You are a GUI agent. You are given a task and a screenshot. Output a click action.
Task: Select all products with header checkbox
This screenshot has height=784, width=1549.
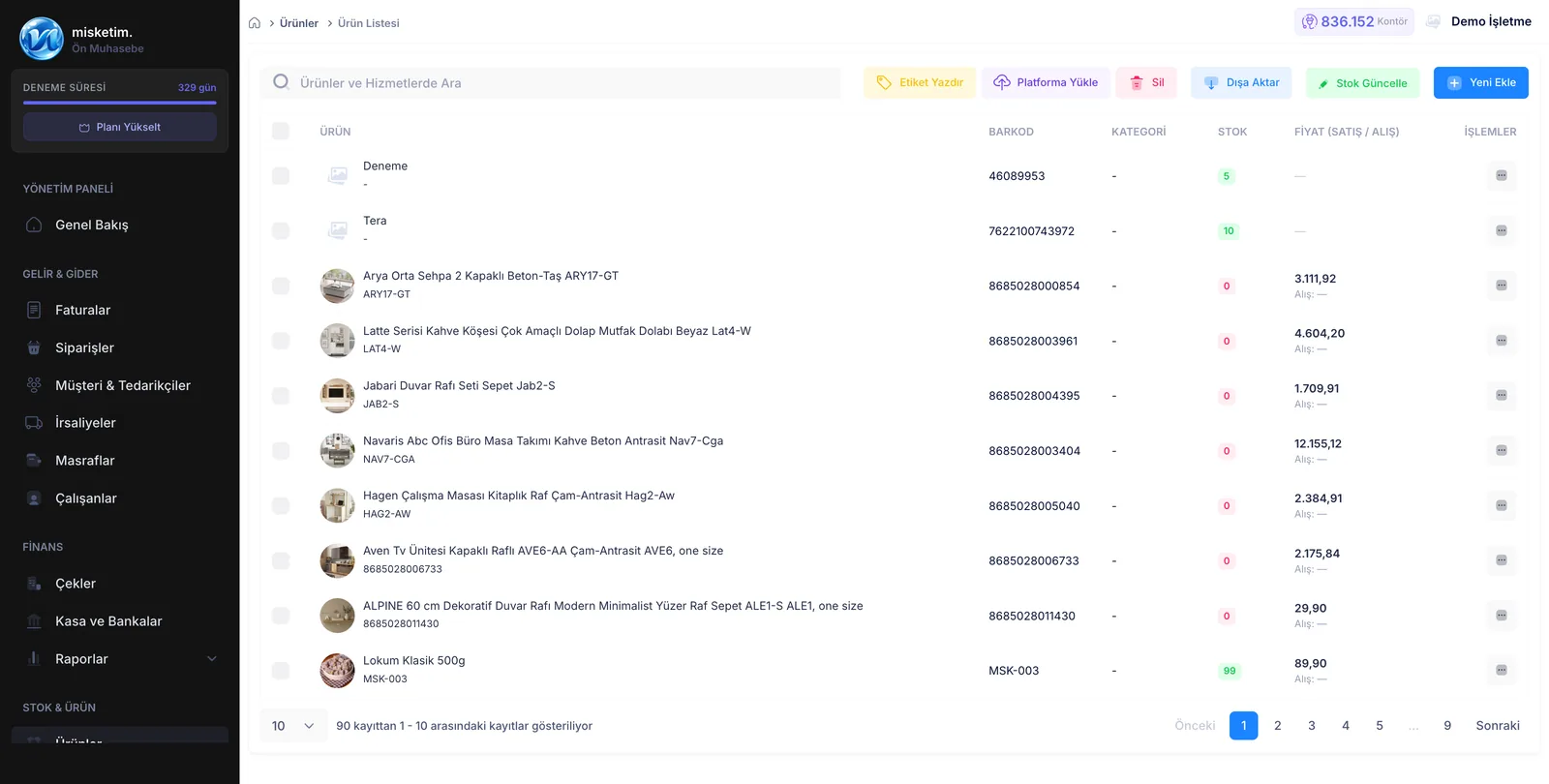[281, 132]
